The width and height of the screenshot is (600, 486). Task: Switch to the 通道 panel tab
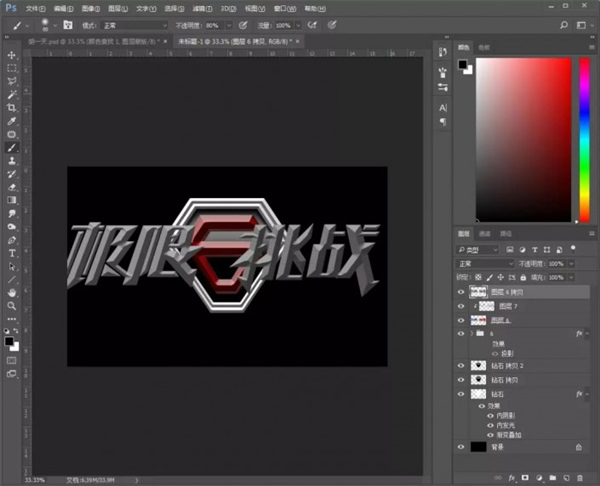pyautogui.click(x=484, y=233)
